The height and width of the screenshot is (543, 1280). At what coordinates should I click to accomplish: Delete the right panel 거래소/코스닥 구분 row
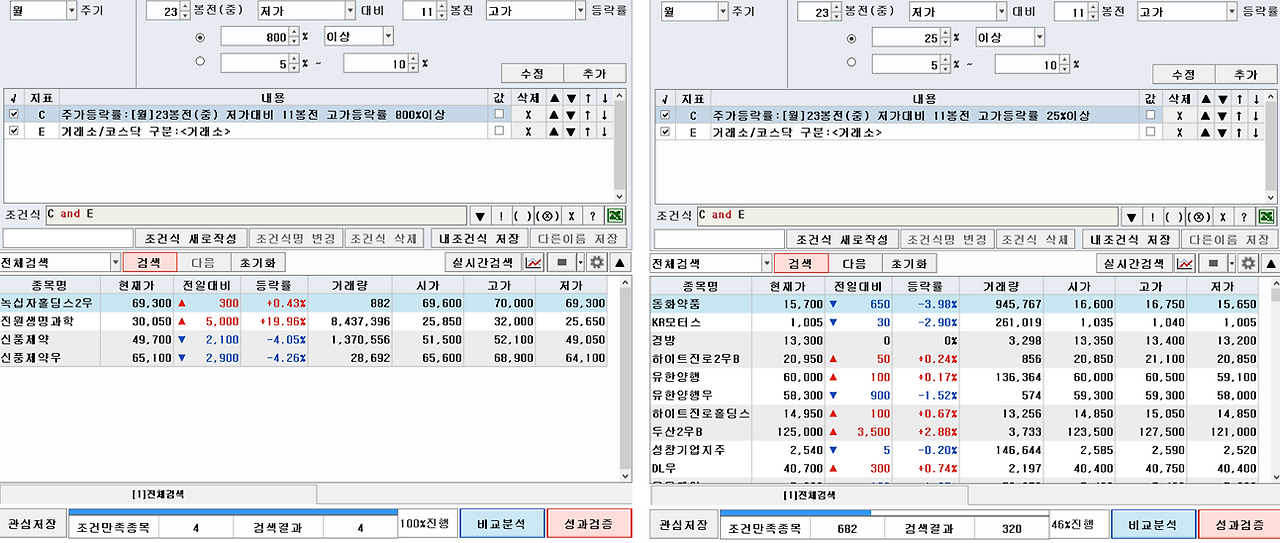tap(1179, 132)
